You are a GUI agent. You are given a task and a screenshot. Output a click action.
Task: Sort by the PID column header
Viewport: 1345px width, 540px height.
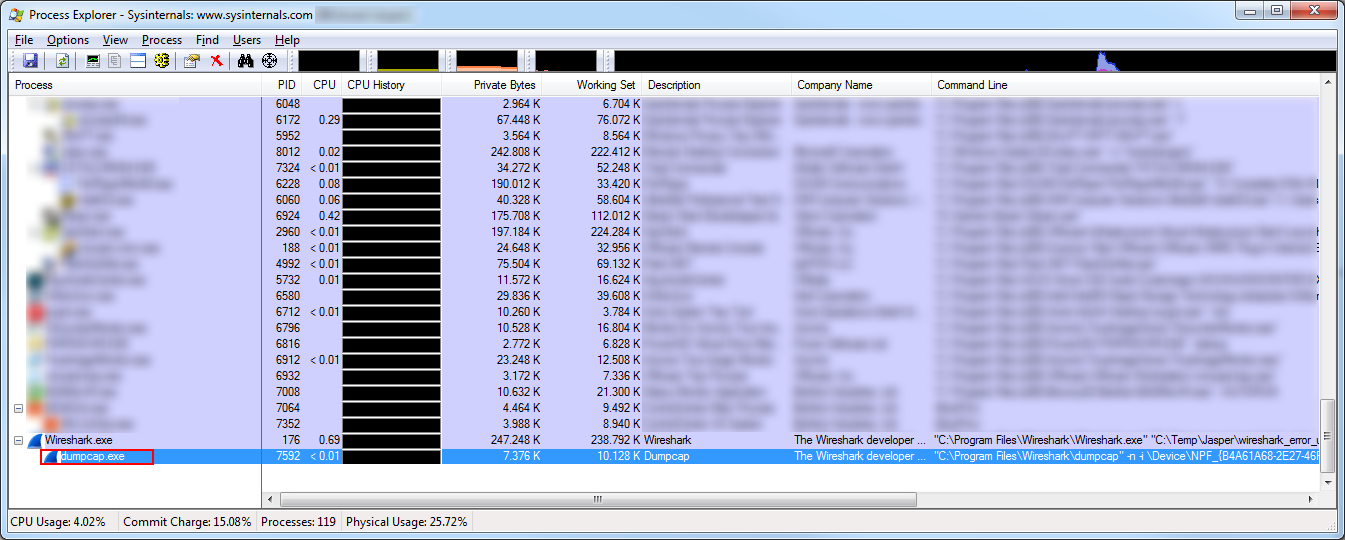[x=283, y=85]
